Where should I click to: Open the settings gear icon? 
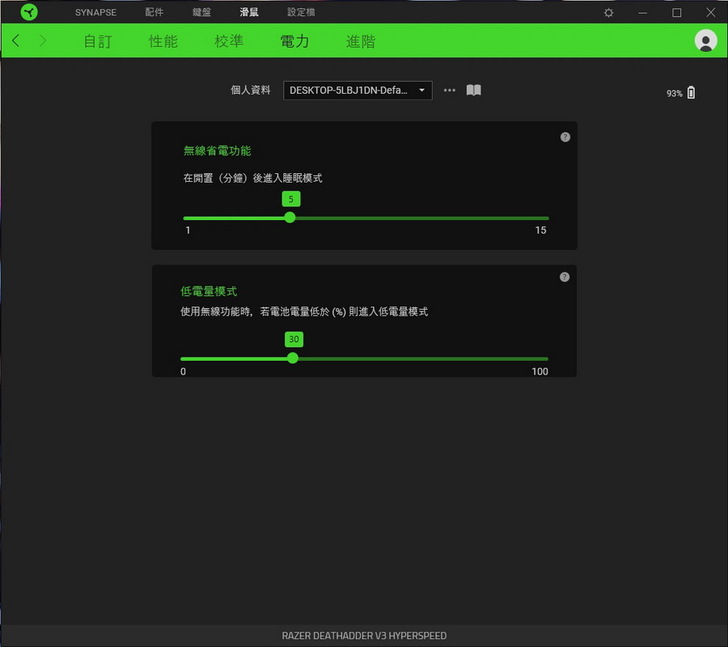pos(609,13)
